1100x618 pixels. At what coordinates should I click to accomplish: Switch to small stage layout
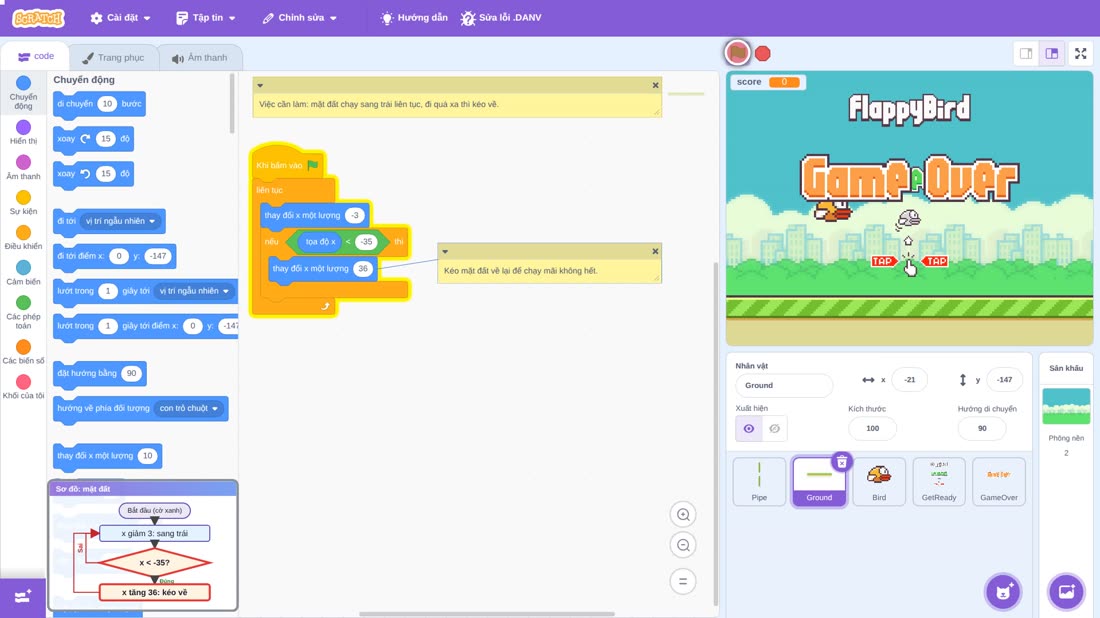(x=1026, y=53)
